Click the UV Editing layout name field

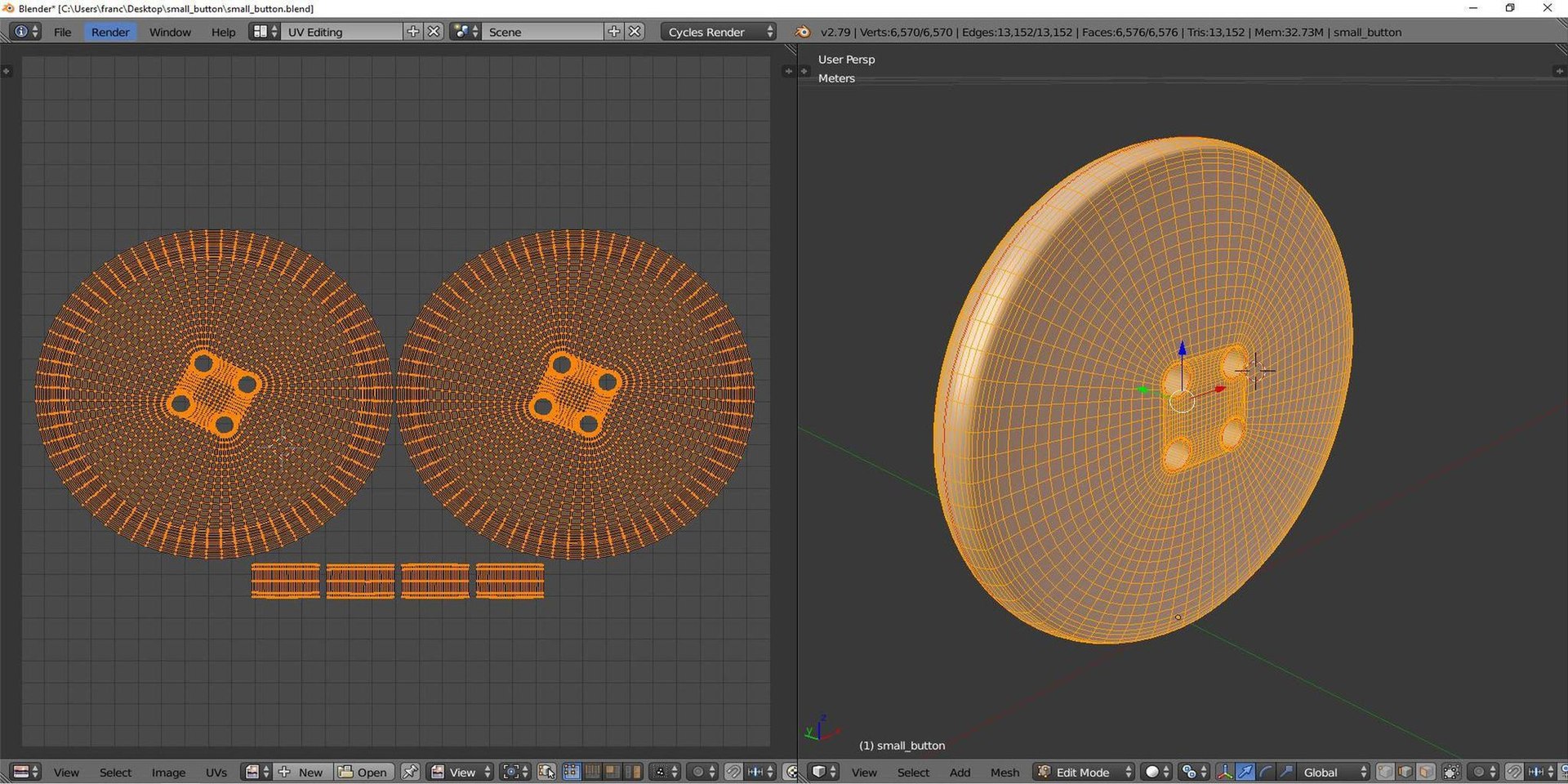tap(341, 32)
